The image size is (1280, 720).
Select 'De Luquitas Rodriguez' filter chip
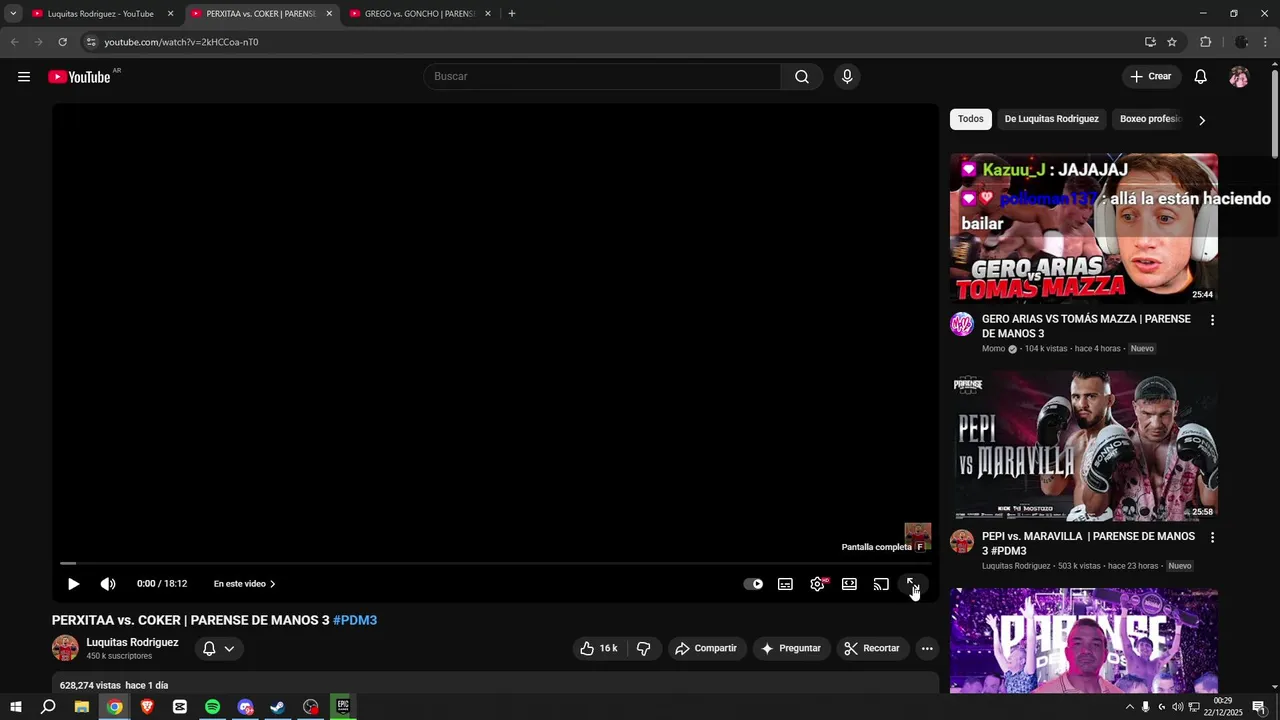pyautogui.click(x=1051, y=119)
